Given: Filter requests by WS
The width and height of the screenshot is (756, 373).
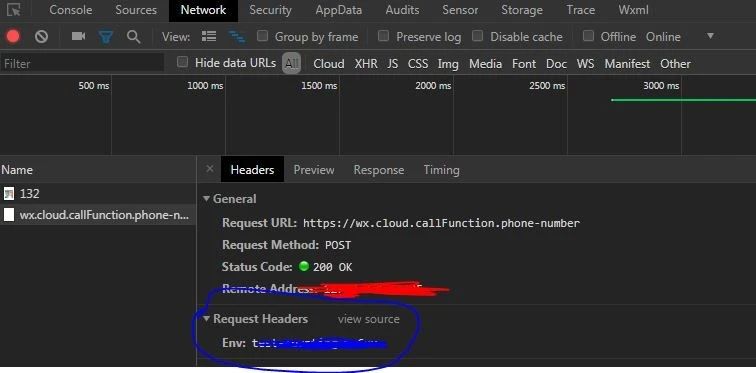Looking at the screenshot, I should [x=585, y=64].
